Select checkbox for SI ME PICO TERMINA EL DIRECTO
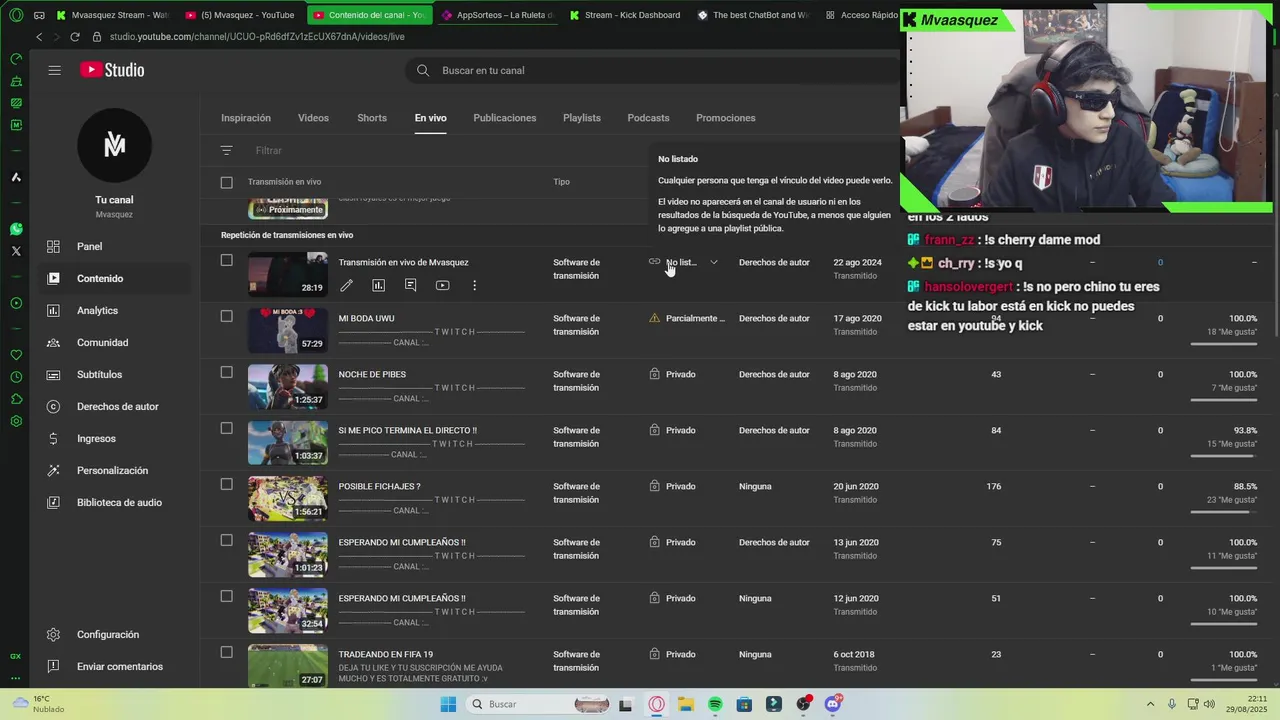The width and height of the screenshot is (1280, 720). pyautogui.click(x=226, y=428)
